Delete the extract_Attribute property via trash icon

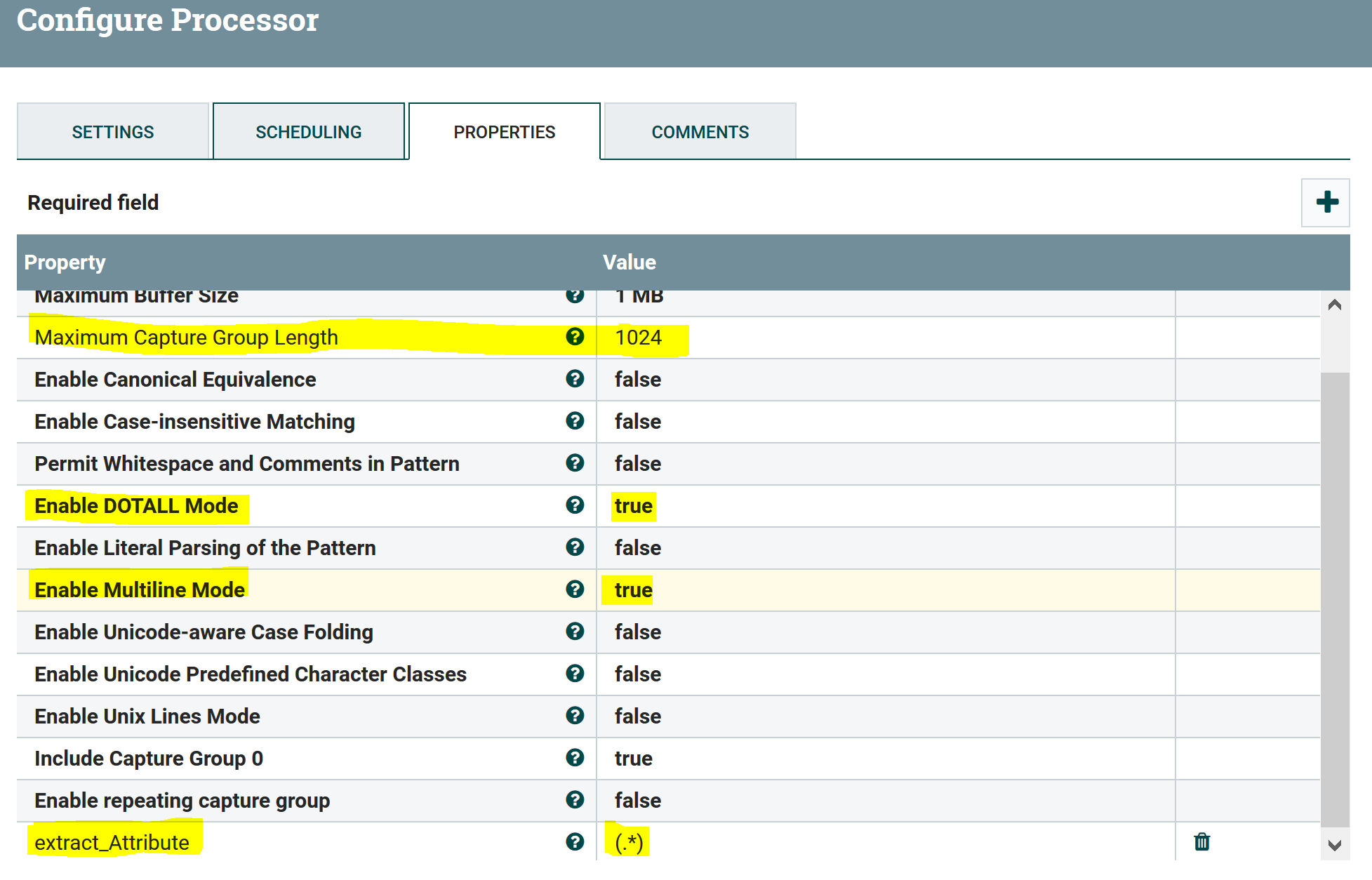point(1201,841)
